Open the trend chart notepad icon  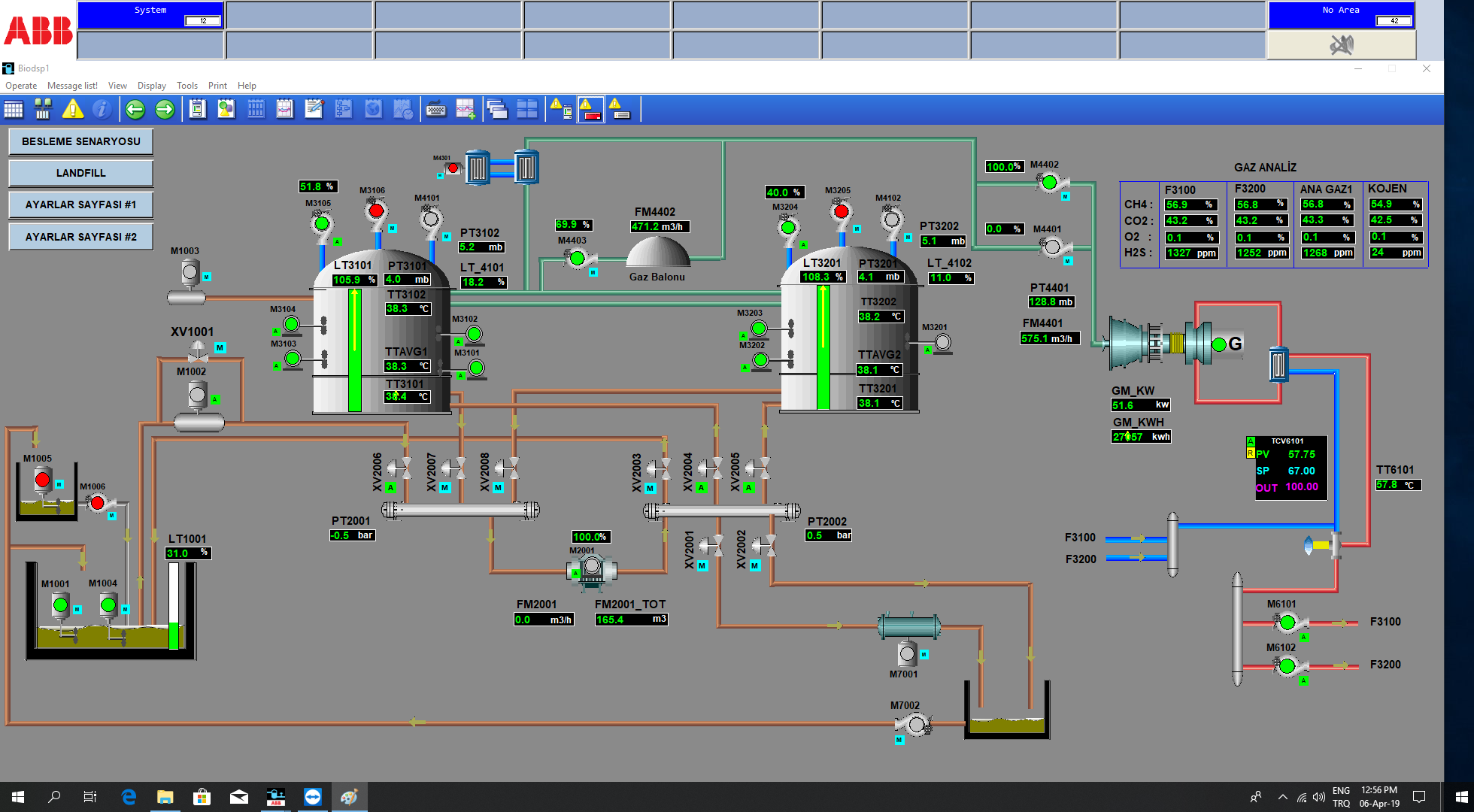click(284, 110)
